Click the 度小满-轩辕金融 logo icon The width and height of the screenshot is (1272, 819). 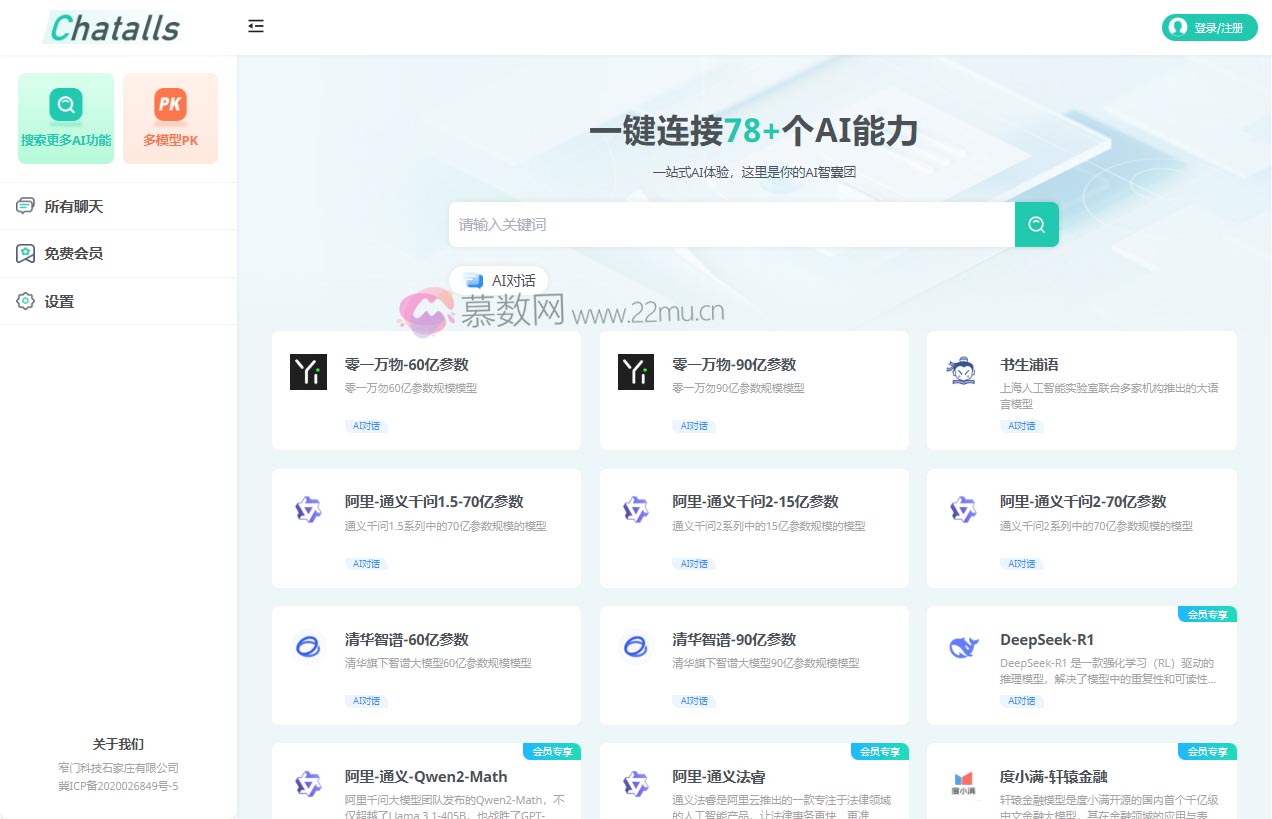pyautogui.click(x=963, y=783)
